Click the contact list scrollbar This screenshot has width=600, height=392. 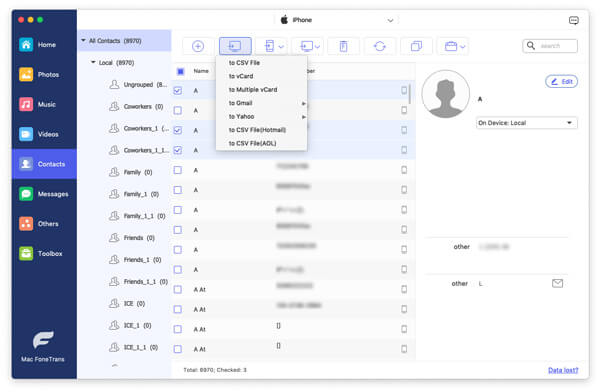click(x=410, y=94)
